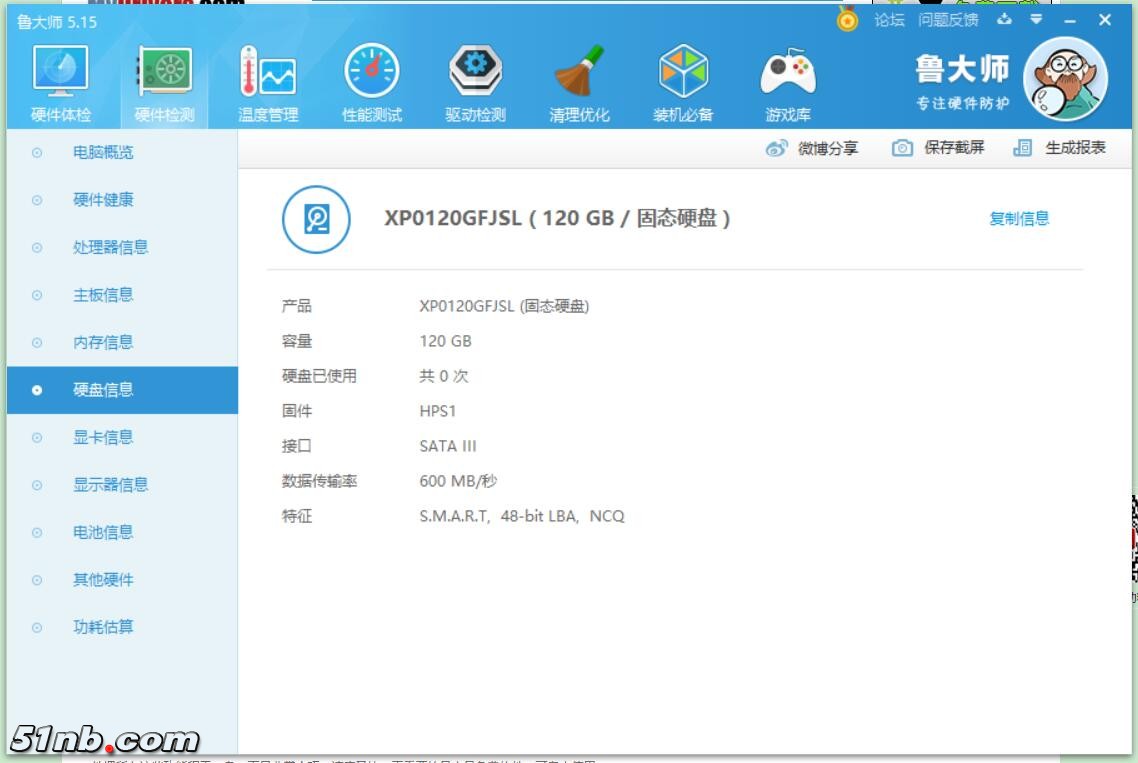Share via 微博分享
Viewport: 1138px width, 763px height.
[828, 149]
